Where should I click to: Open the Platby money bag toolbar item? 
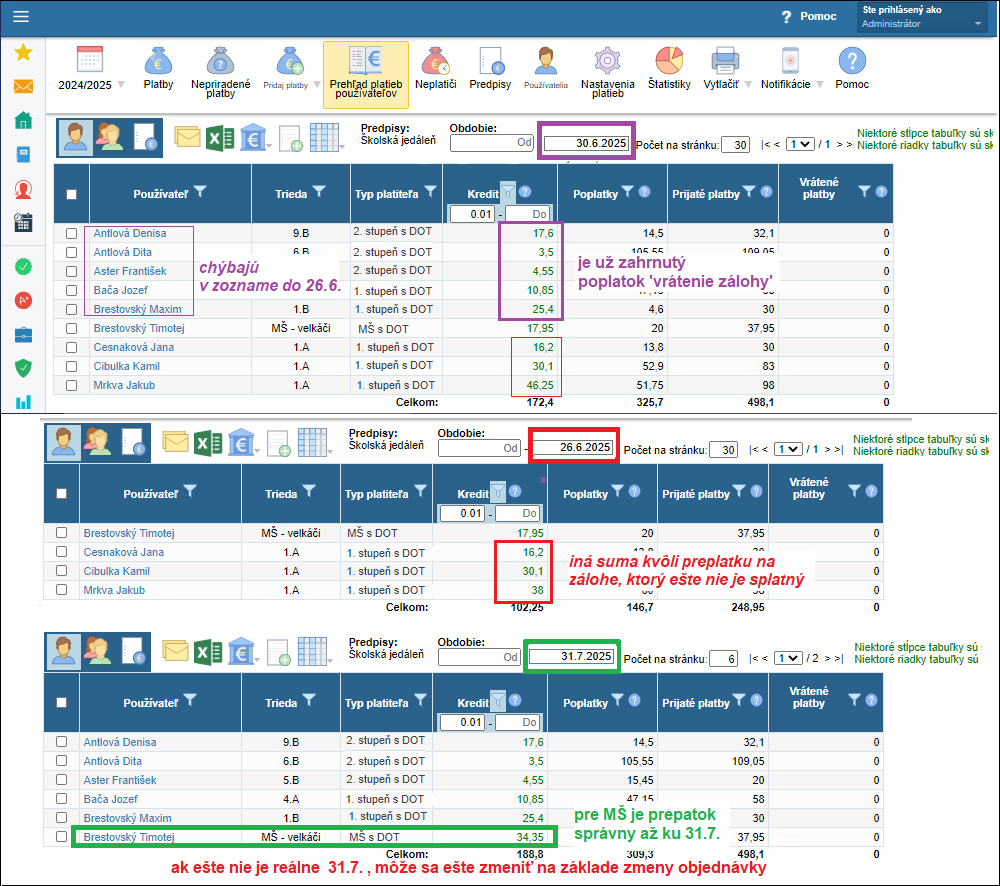point(158,68)
